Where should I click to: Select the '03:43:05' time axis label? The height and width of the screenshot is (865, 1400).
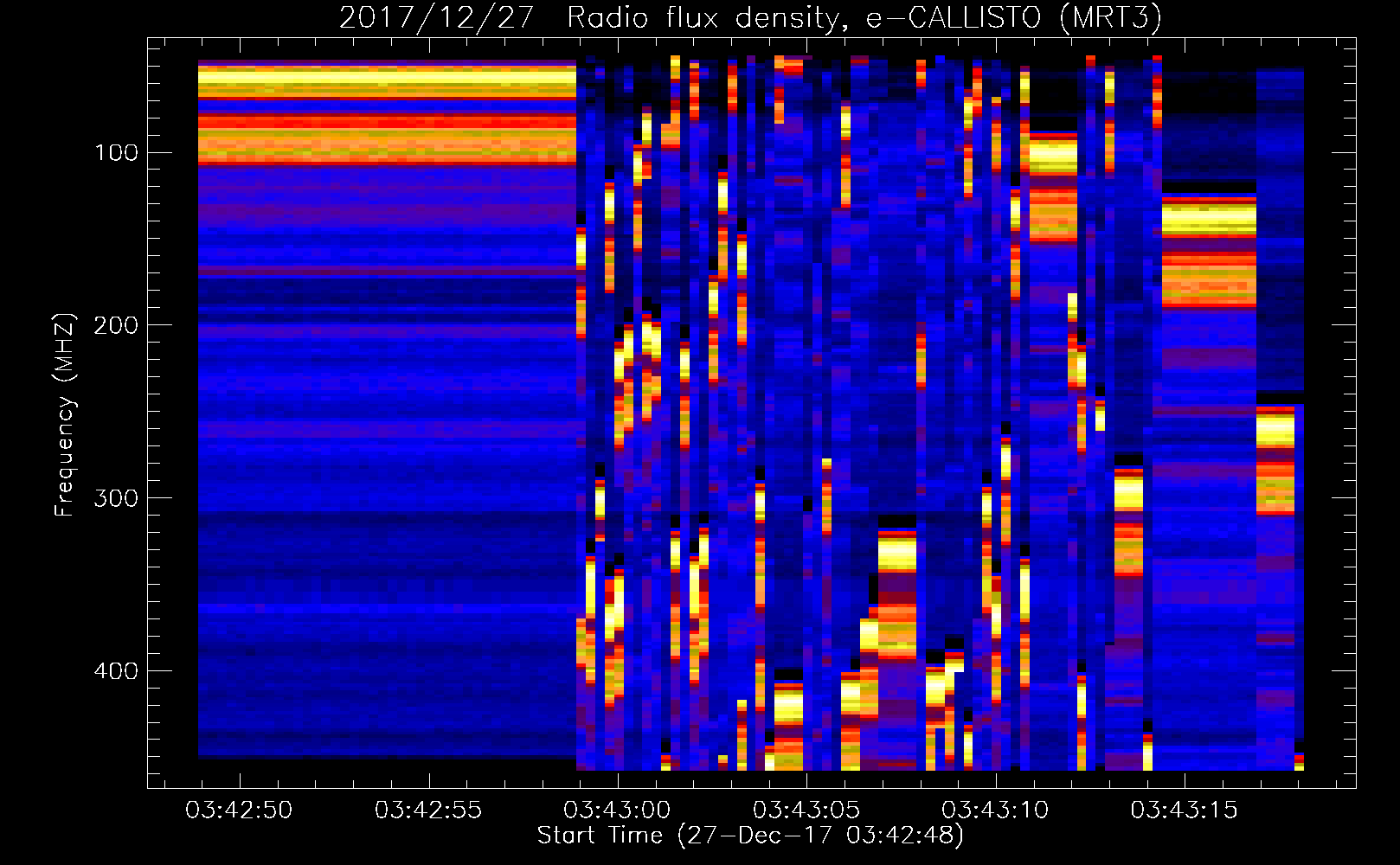pos(806,811)
